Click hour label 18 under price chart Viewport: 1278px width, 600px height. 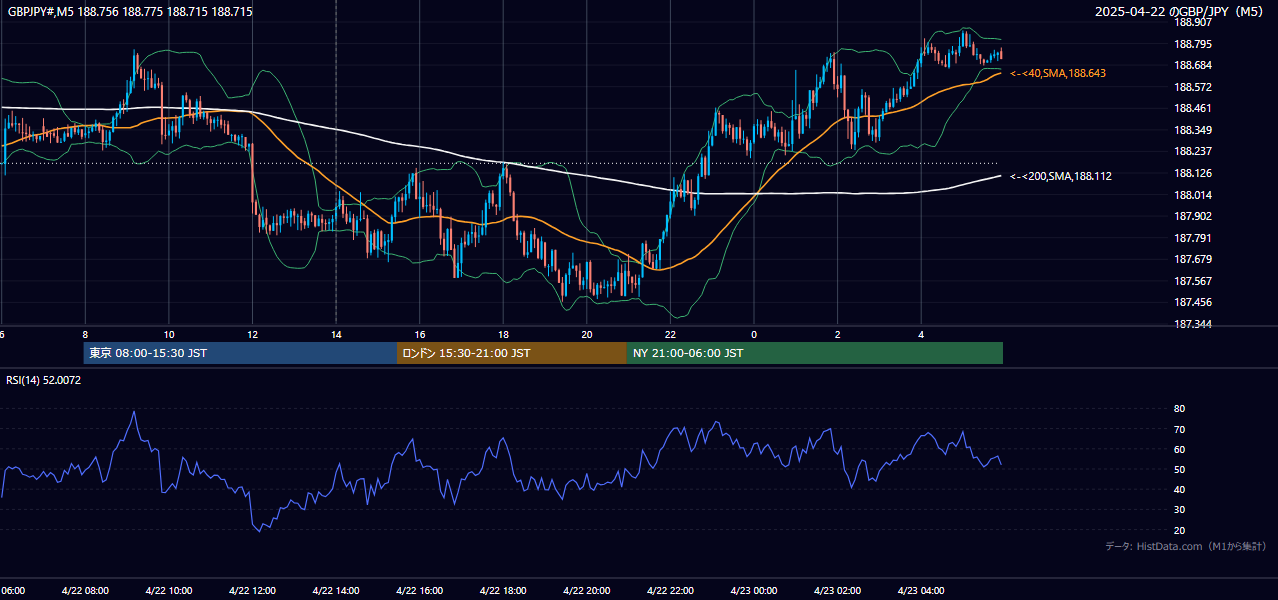(503, 334)
